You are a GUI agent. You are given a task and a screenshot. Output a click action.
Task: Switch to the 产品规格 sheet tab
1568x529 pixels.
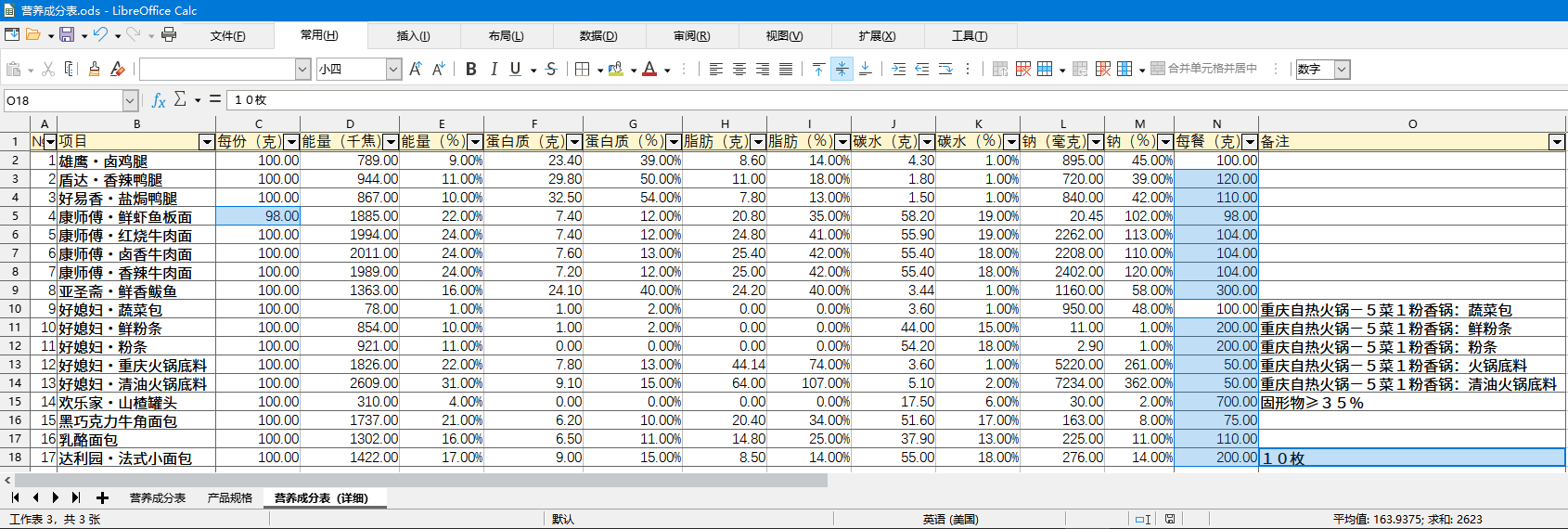click(x=230, y=498)
